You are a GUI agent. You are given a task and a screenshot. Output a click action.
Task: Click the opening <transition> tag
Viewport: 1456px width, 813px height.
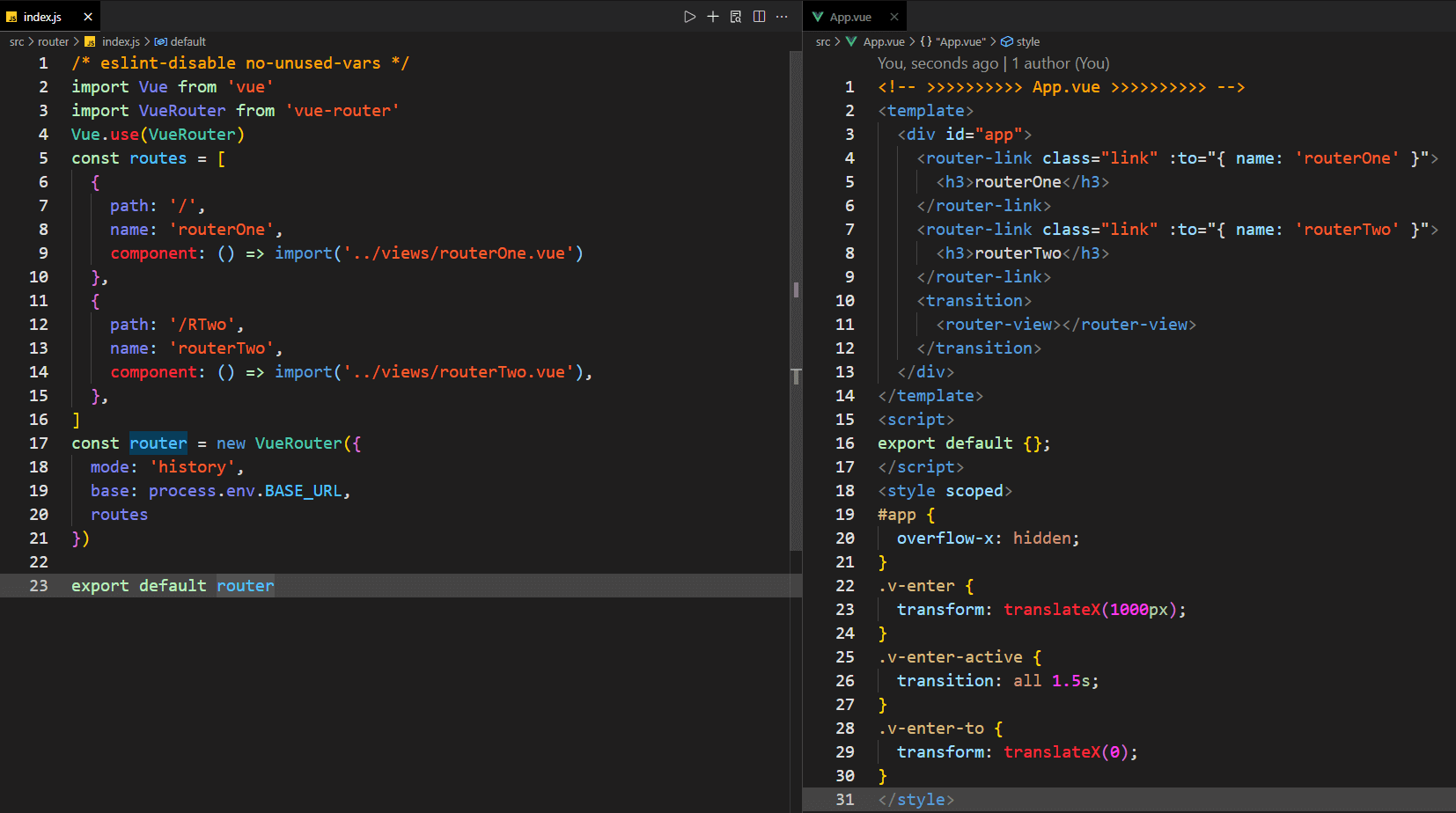[x=974, y=300]
